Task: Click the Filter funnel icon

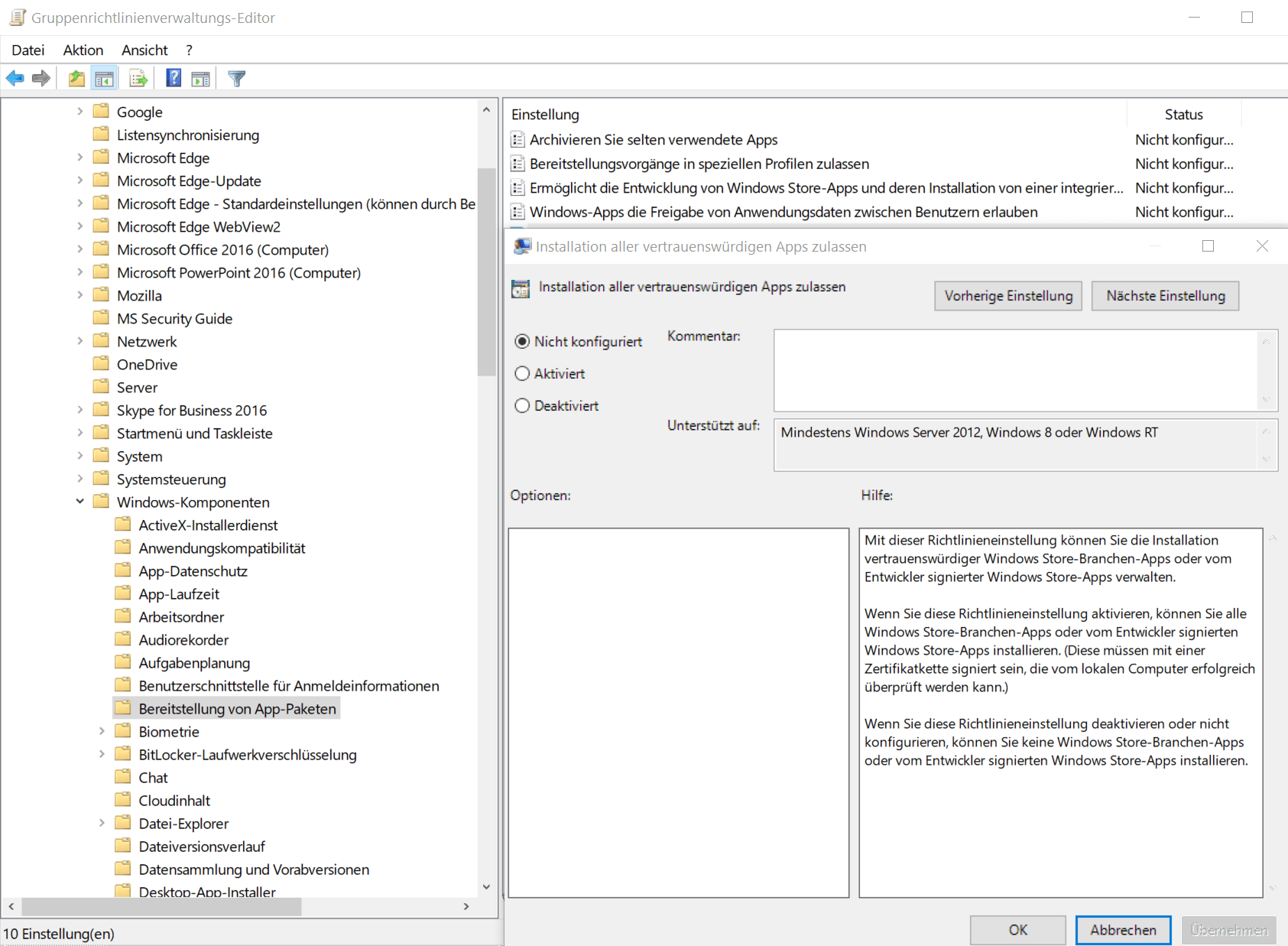Action: 237,78
